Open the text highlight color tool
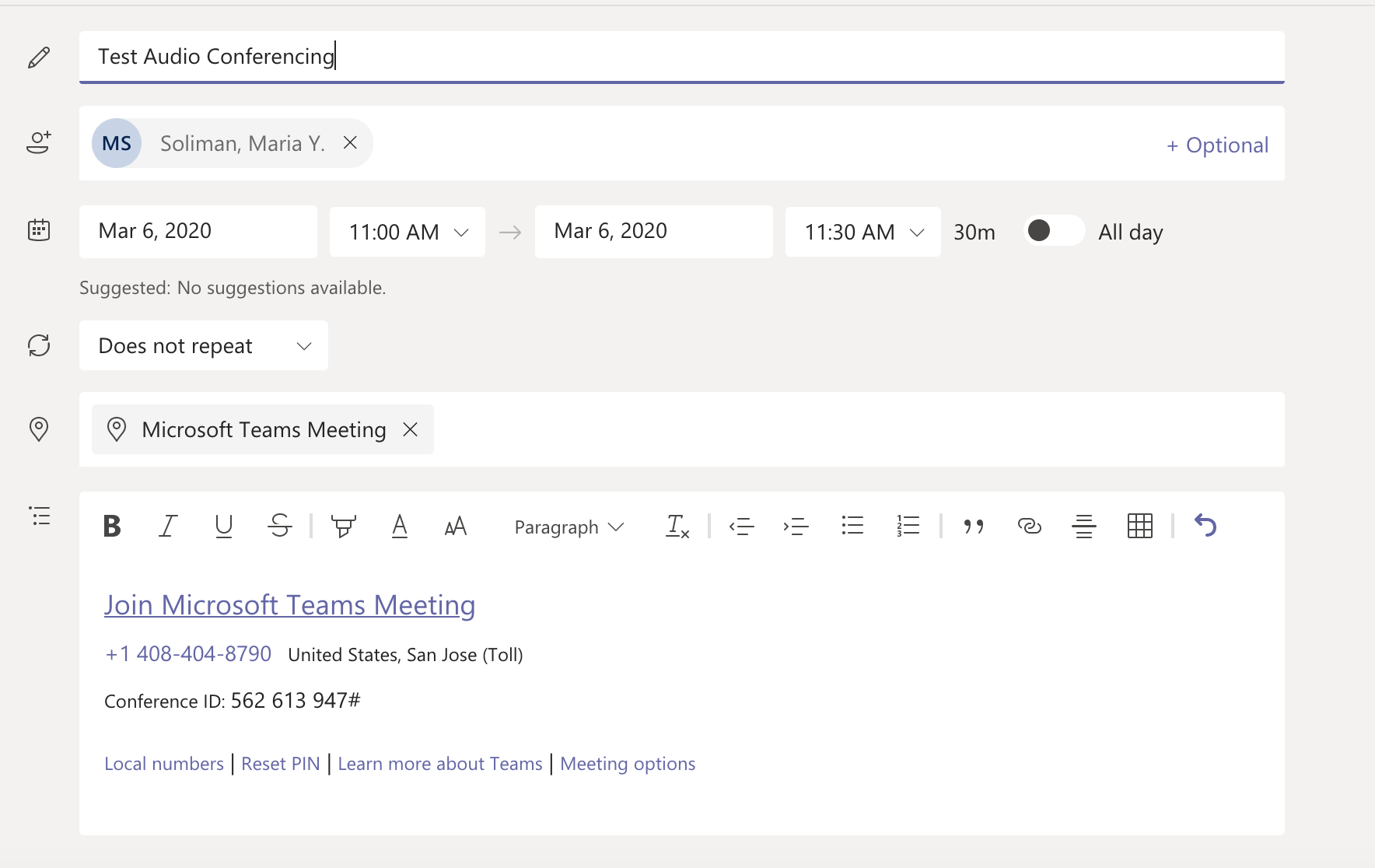1375x868 pixels. [343, 527]
